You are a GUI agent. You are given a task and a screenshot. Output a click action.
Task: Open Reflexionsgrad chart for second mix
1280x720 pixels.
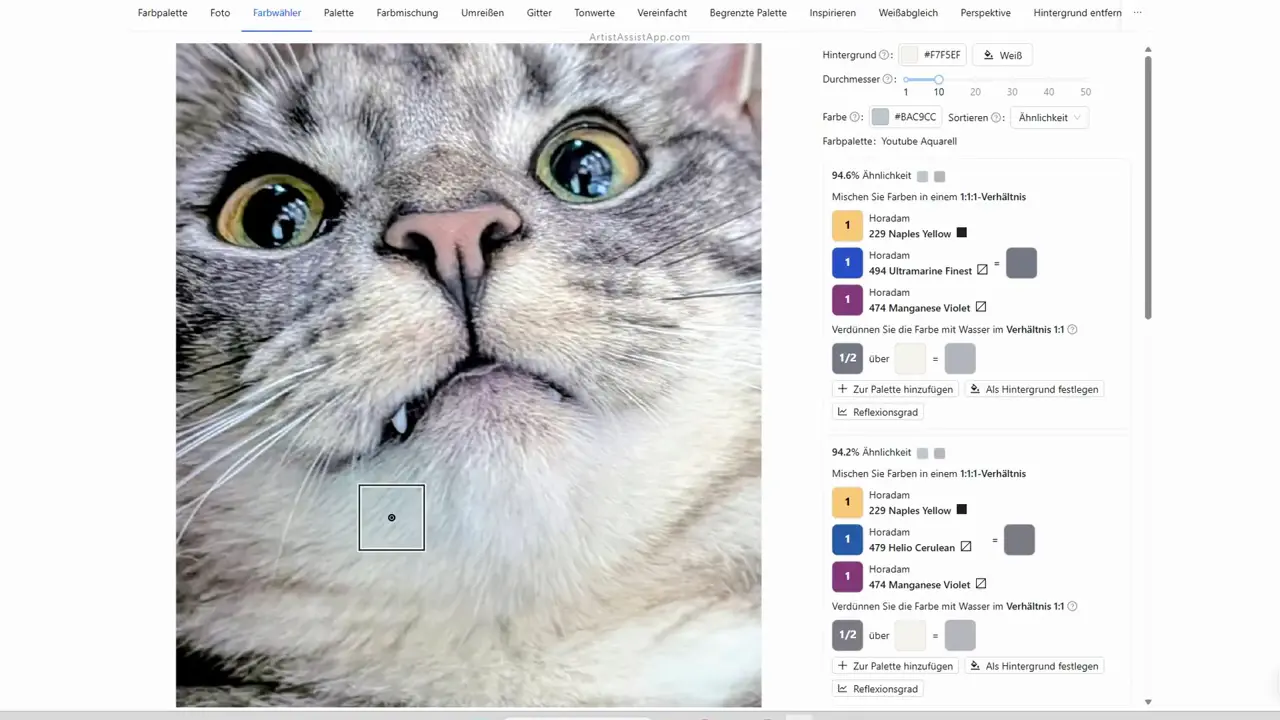pos(878,689)
